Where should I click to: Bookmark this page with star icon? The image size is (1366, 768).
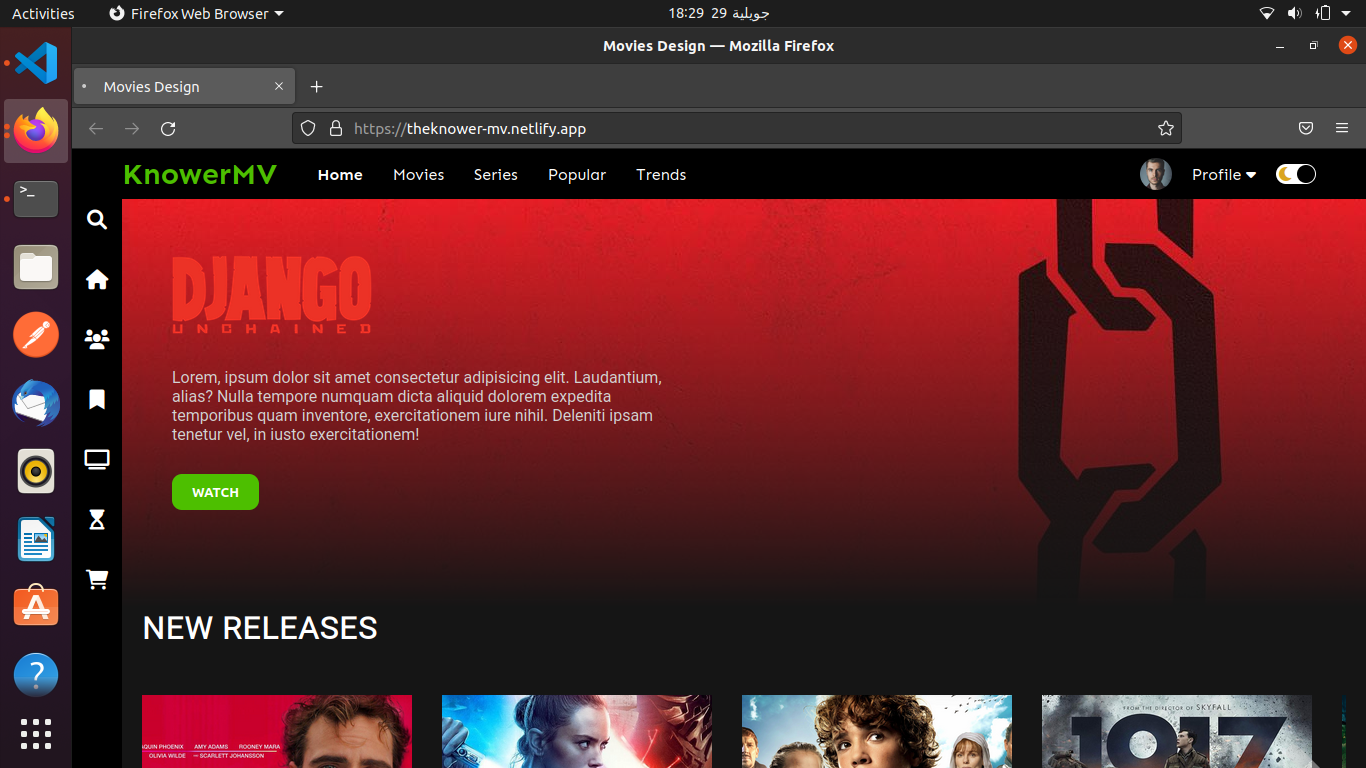coord(1165,128)
